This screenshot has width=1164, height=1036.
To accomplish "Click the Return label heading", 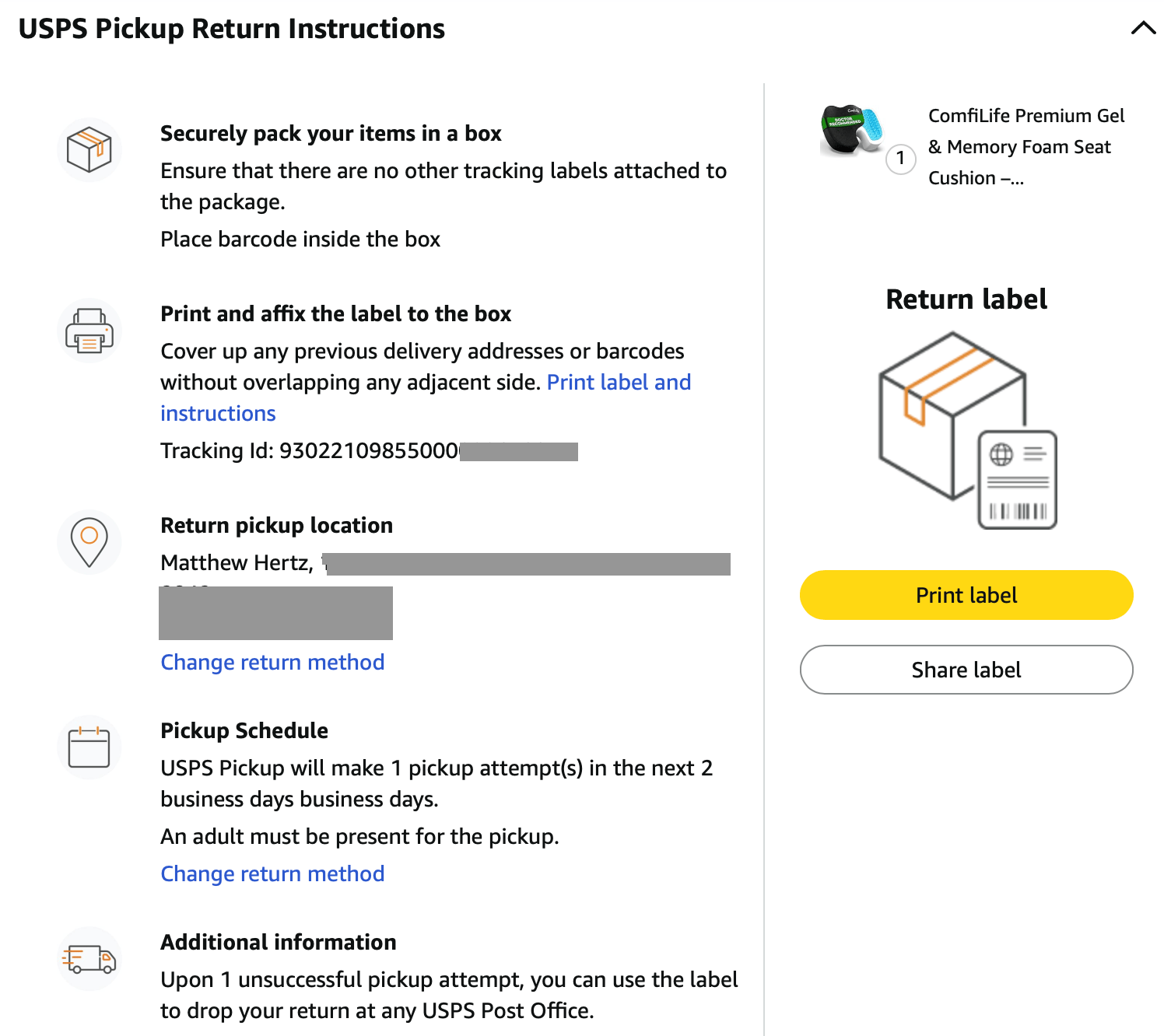I will click(966, 299).
